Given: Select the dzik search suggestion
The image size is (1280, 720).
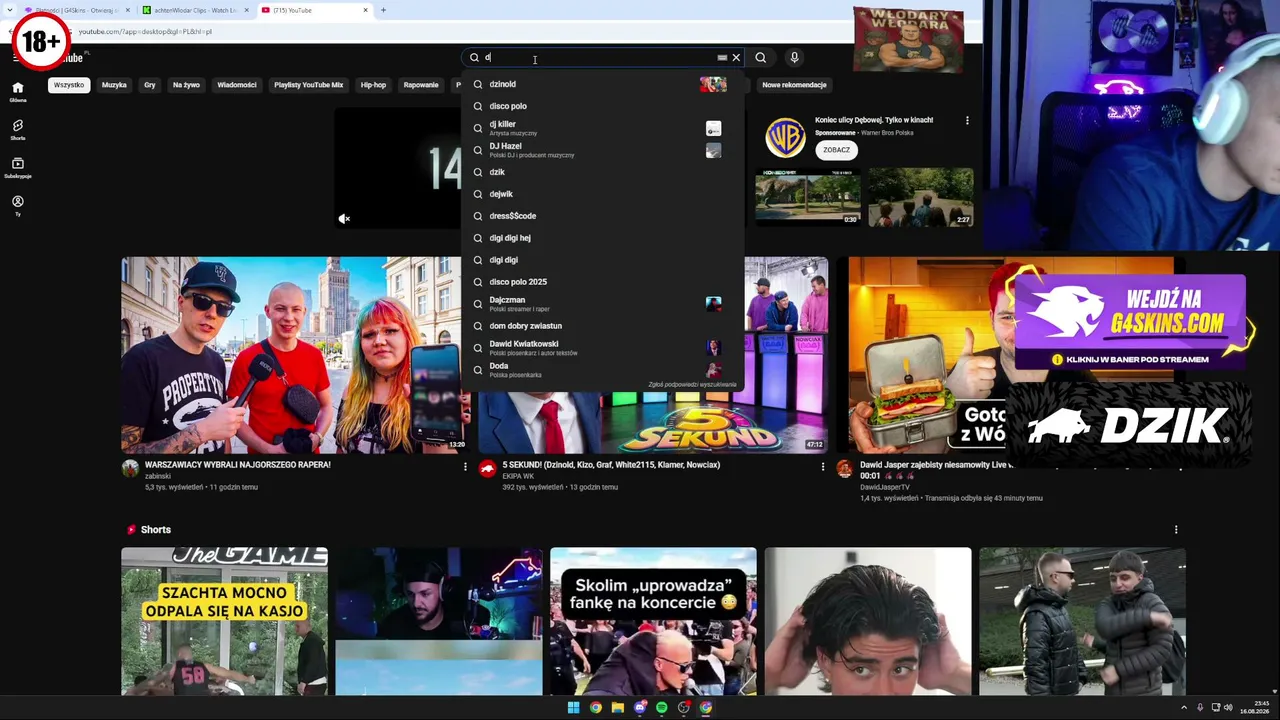Looking at the screenshot, I should [x=603, y=172].
